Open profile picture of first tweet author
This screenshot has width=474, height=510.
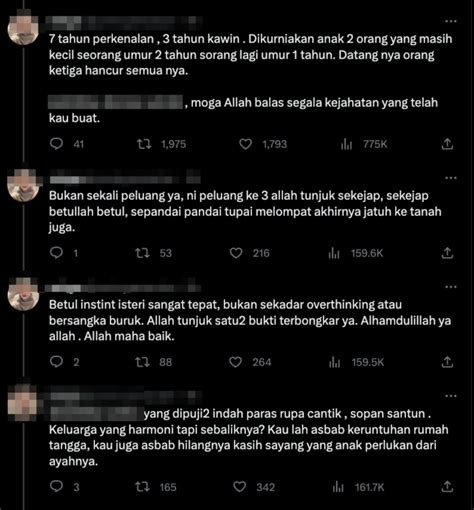pyautogui.click(x=23, y=28)
